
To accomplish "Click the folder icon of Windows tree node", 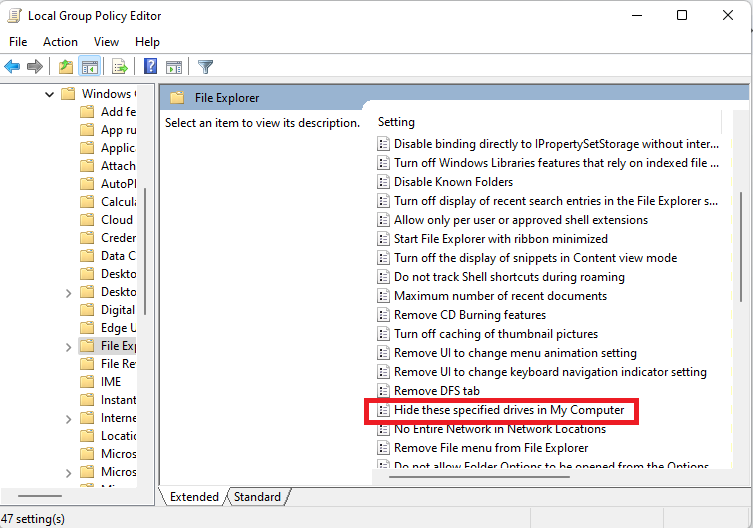I will click(68, 93).
